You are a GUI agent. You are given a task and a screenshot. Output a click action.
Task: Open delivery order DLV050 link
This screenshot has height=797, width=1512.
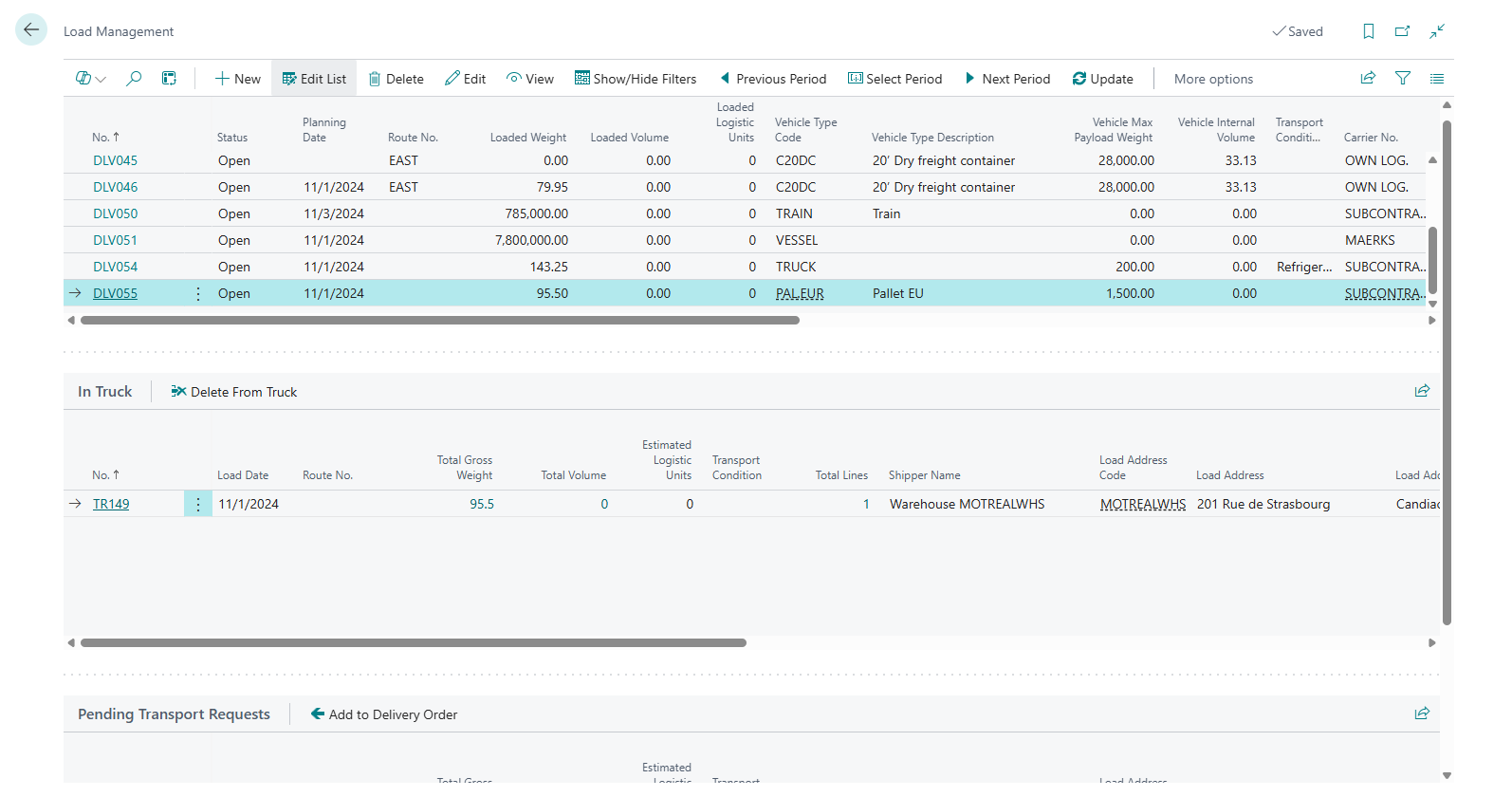point(115,214)
